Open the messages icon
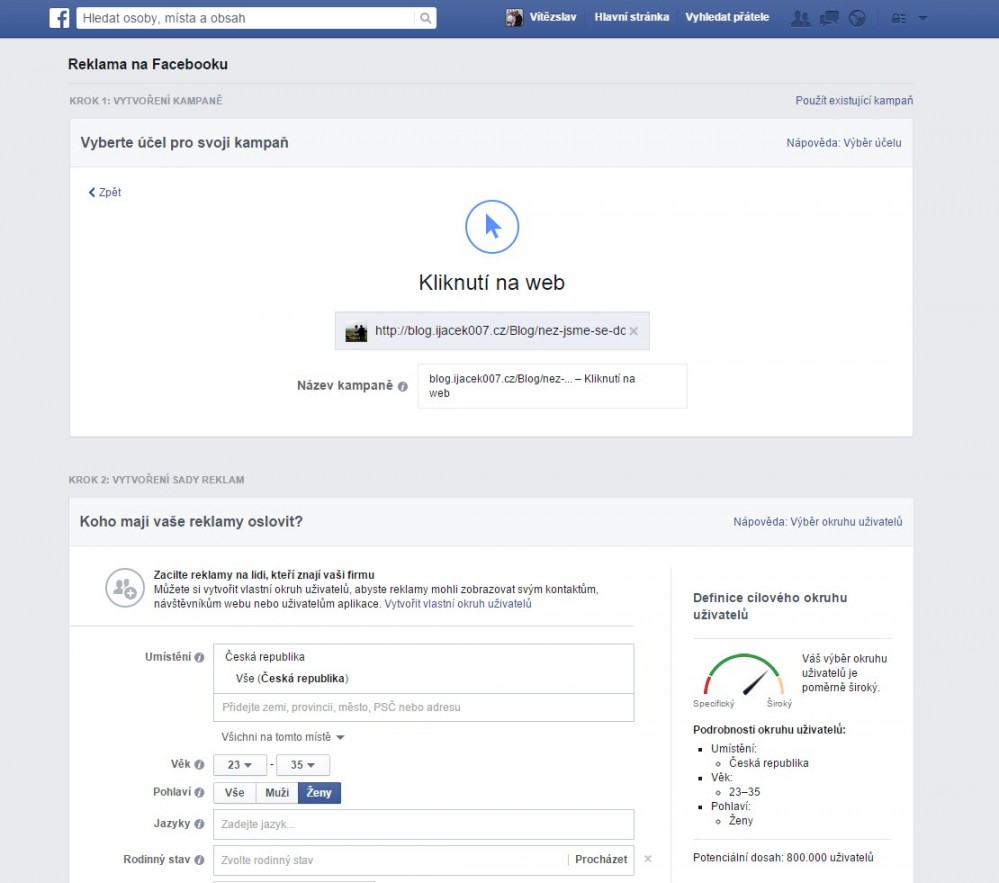The image size is (999, 883). 828,18
